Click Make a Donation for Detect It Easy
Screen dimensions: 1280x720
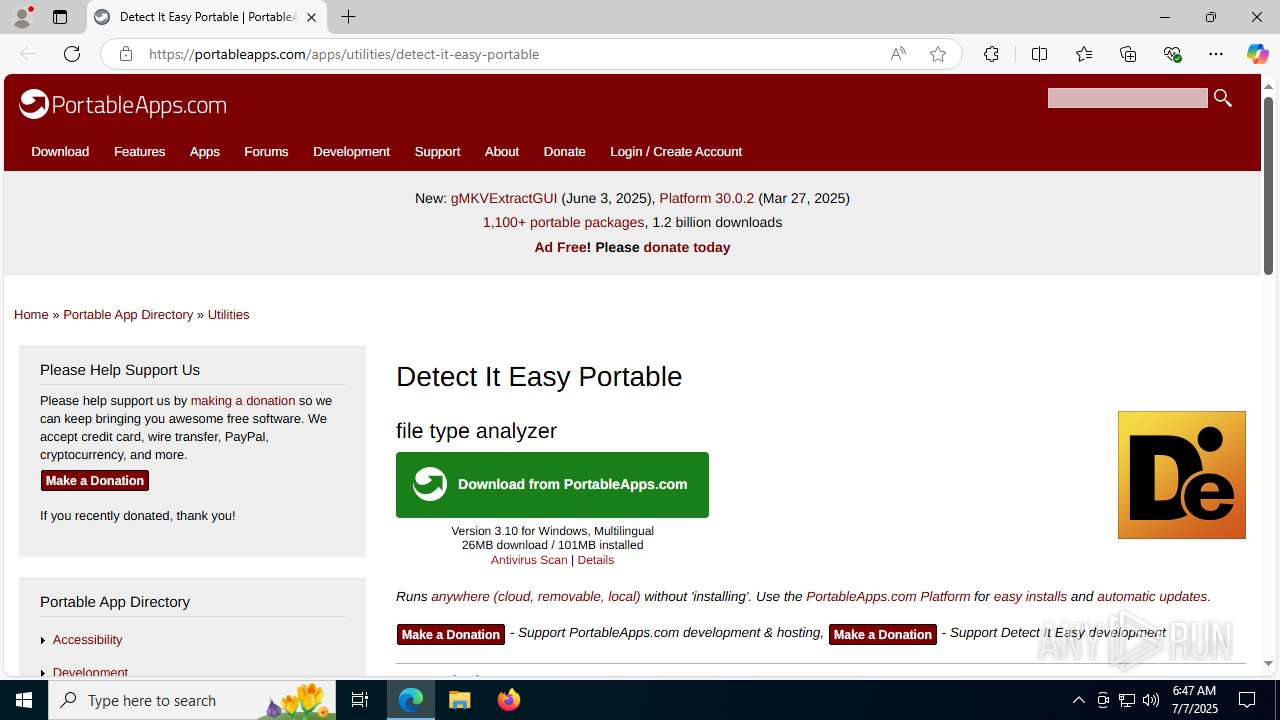pos(883,634)
